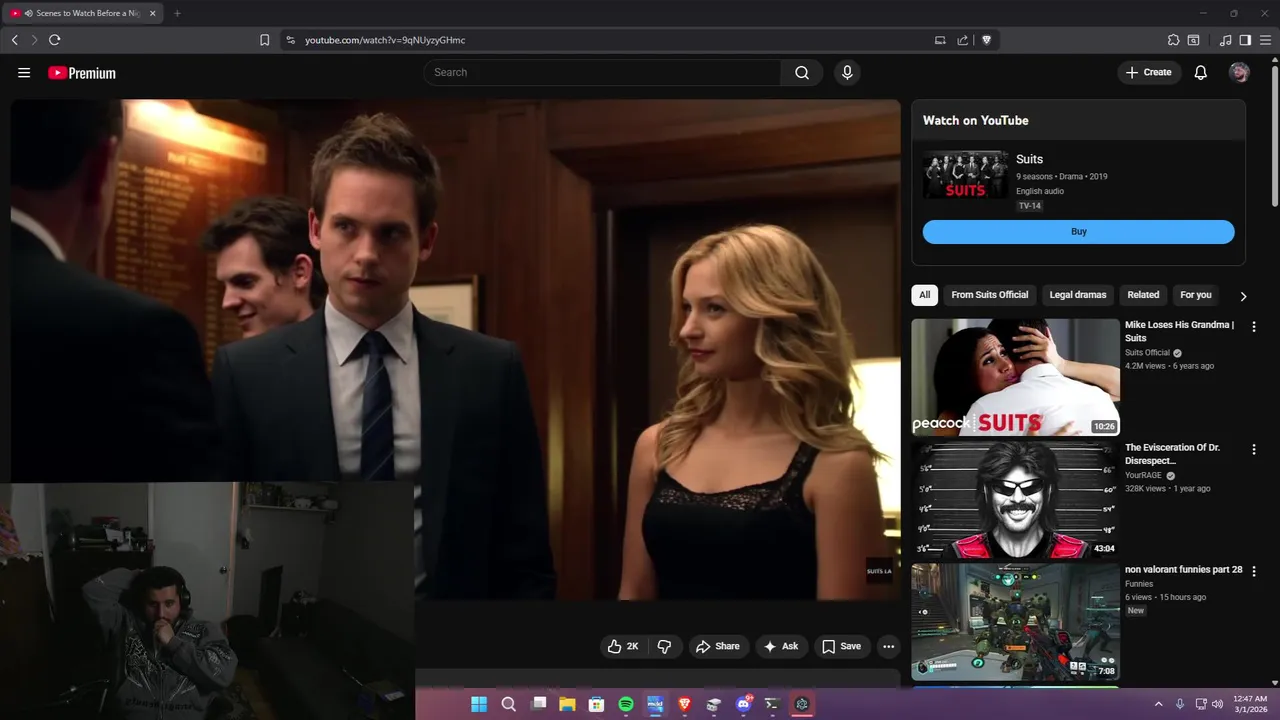1280x720 pixels.
Task: Open the Suits show poster thumbnail
Action: coord(965,175)
